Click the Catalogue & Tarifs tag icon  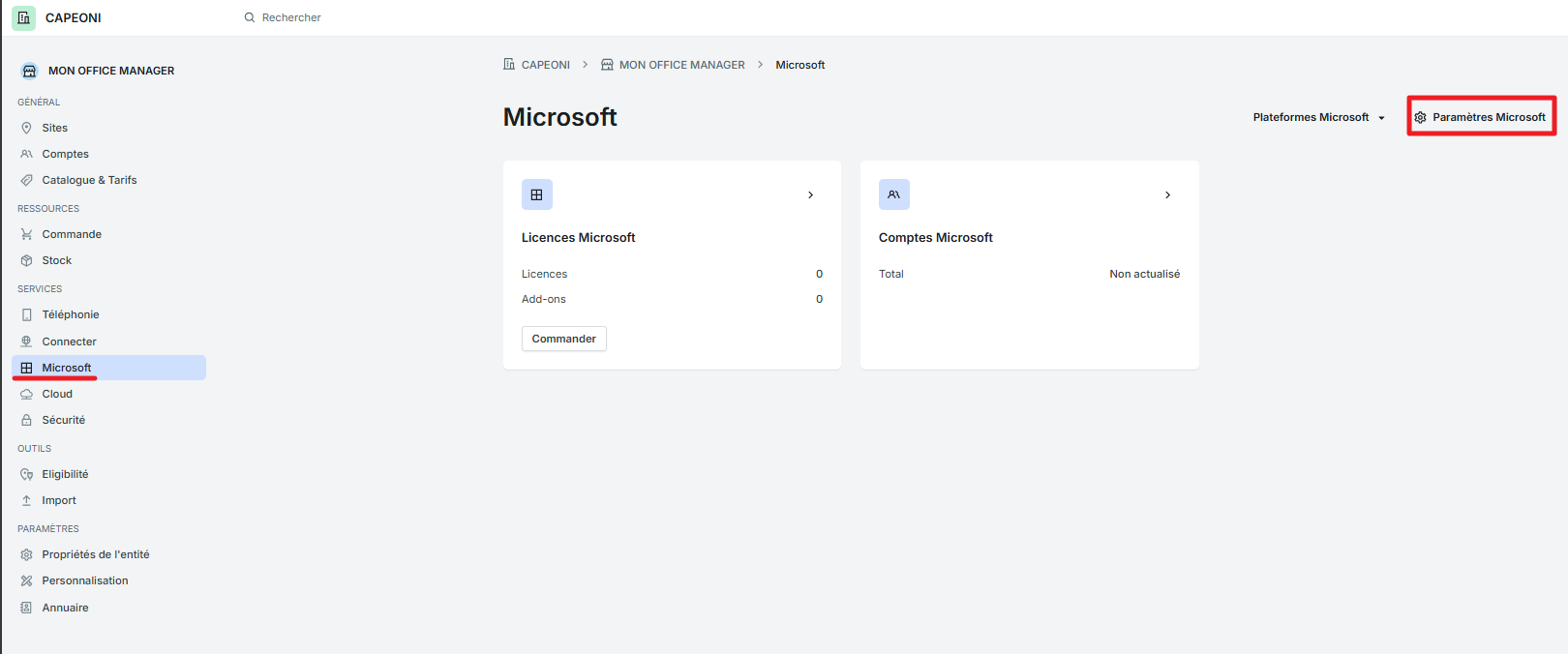pos(26,180)
